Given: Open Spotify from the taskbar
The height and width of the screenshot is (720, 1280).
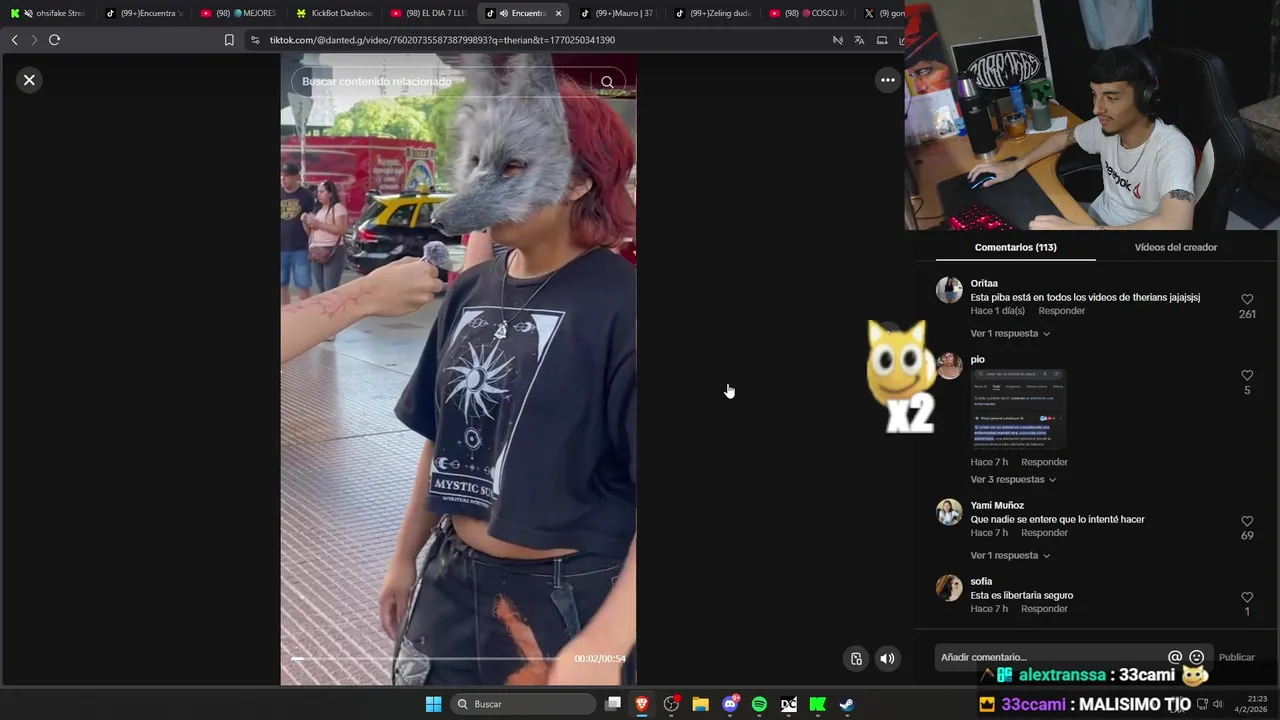Looking at the screenshot, I should 759,704.
